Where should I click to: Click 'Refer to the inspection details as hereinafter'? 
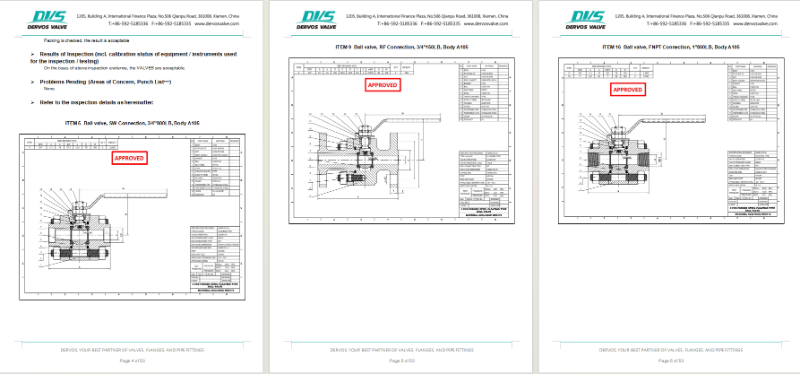point(96,103)
